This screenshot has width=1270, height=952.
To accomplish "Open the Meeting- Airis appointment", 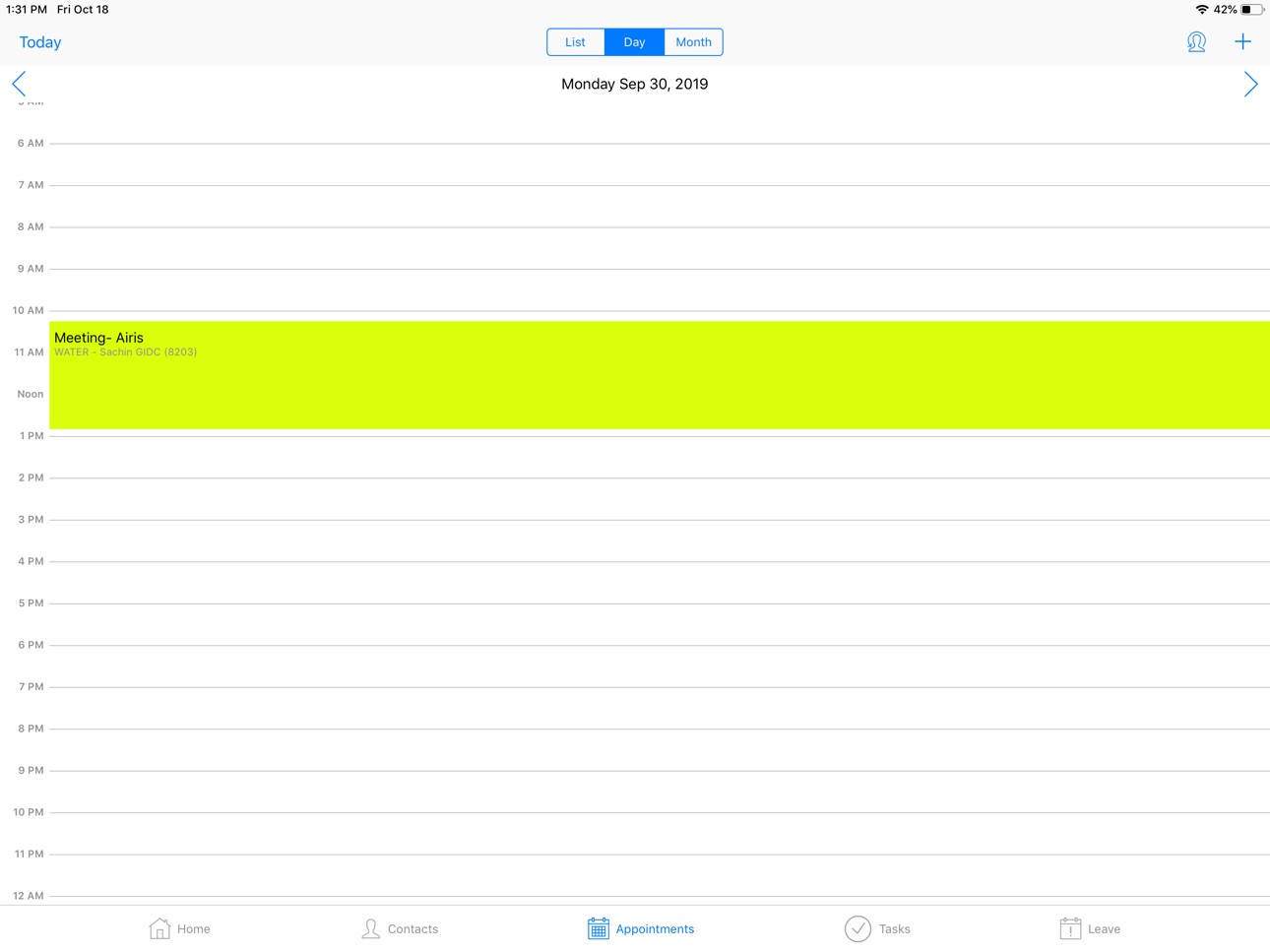I will click(659, 375).
